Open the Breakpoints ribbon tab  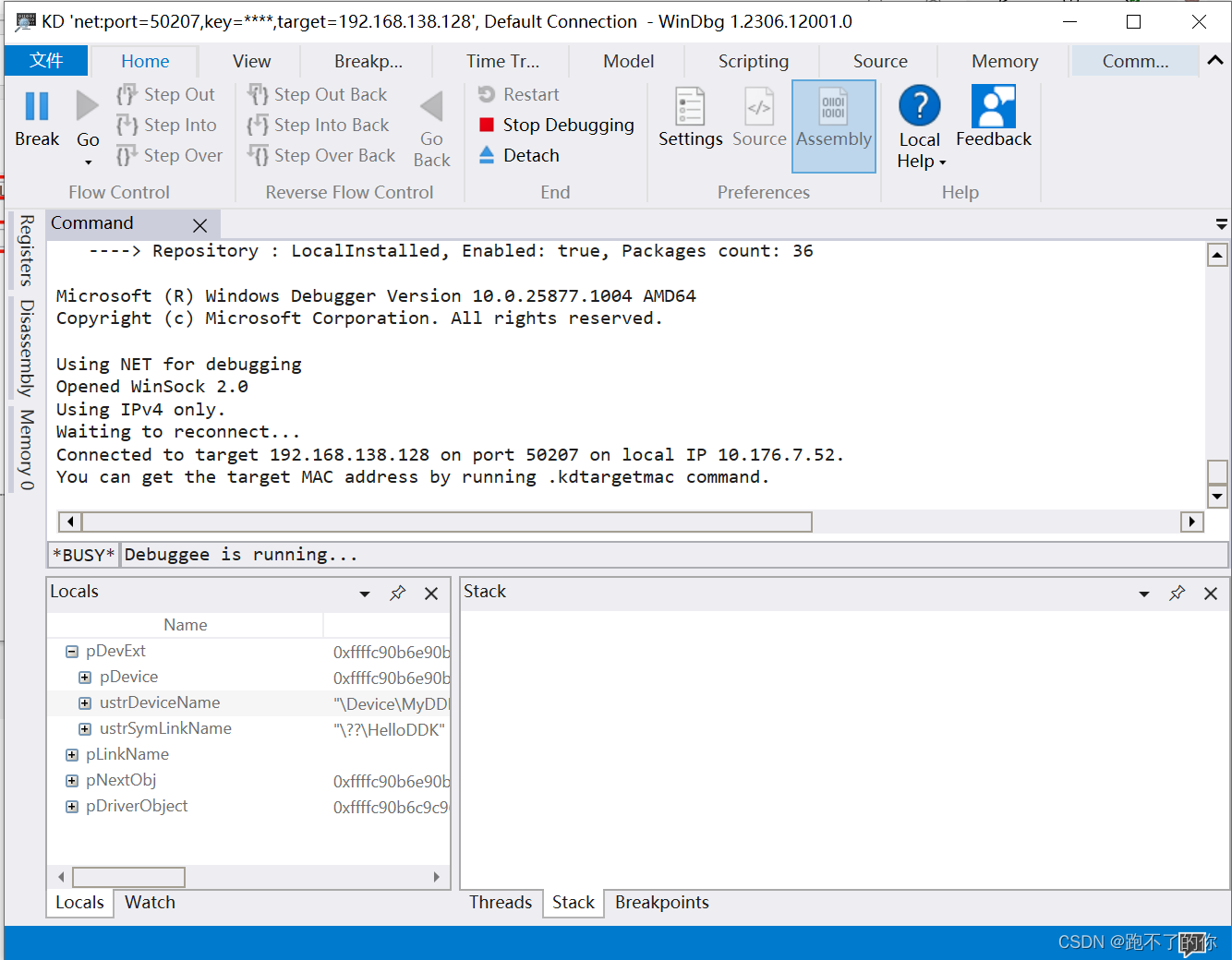tap(368, 61)
